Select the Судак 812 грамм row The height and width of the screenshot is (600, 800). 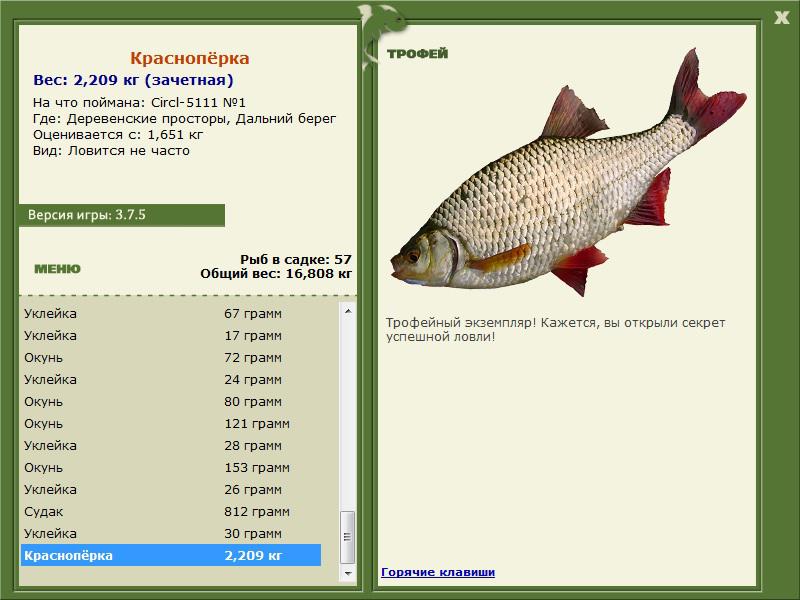click(x=171, y=511)
